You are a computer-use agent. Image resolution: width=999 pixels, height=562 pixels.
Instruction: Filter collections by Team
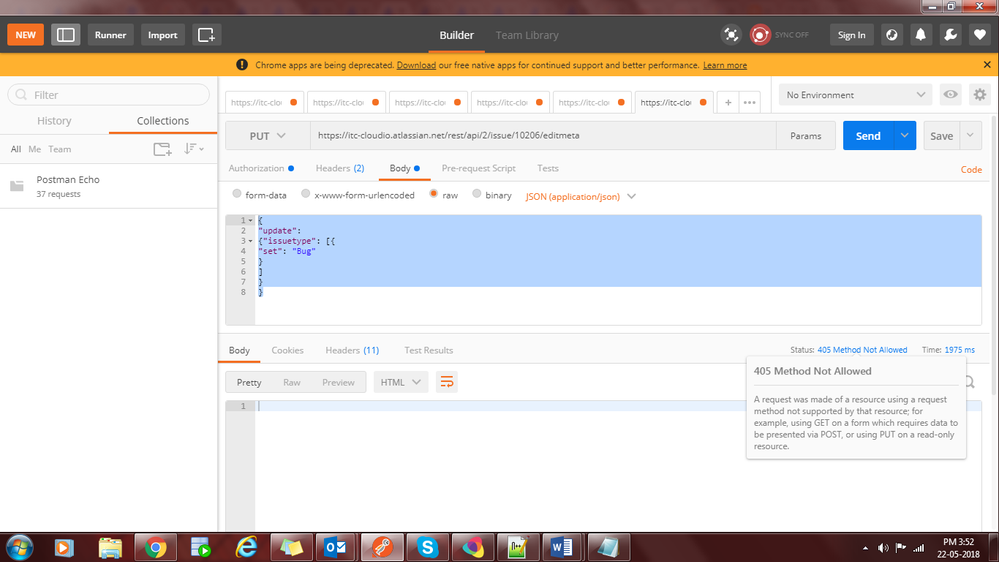pyautogui.click(x=60, y=149)
